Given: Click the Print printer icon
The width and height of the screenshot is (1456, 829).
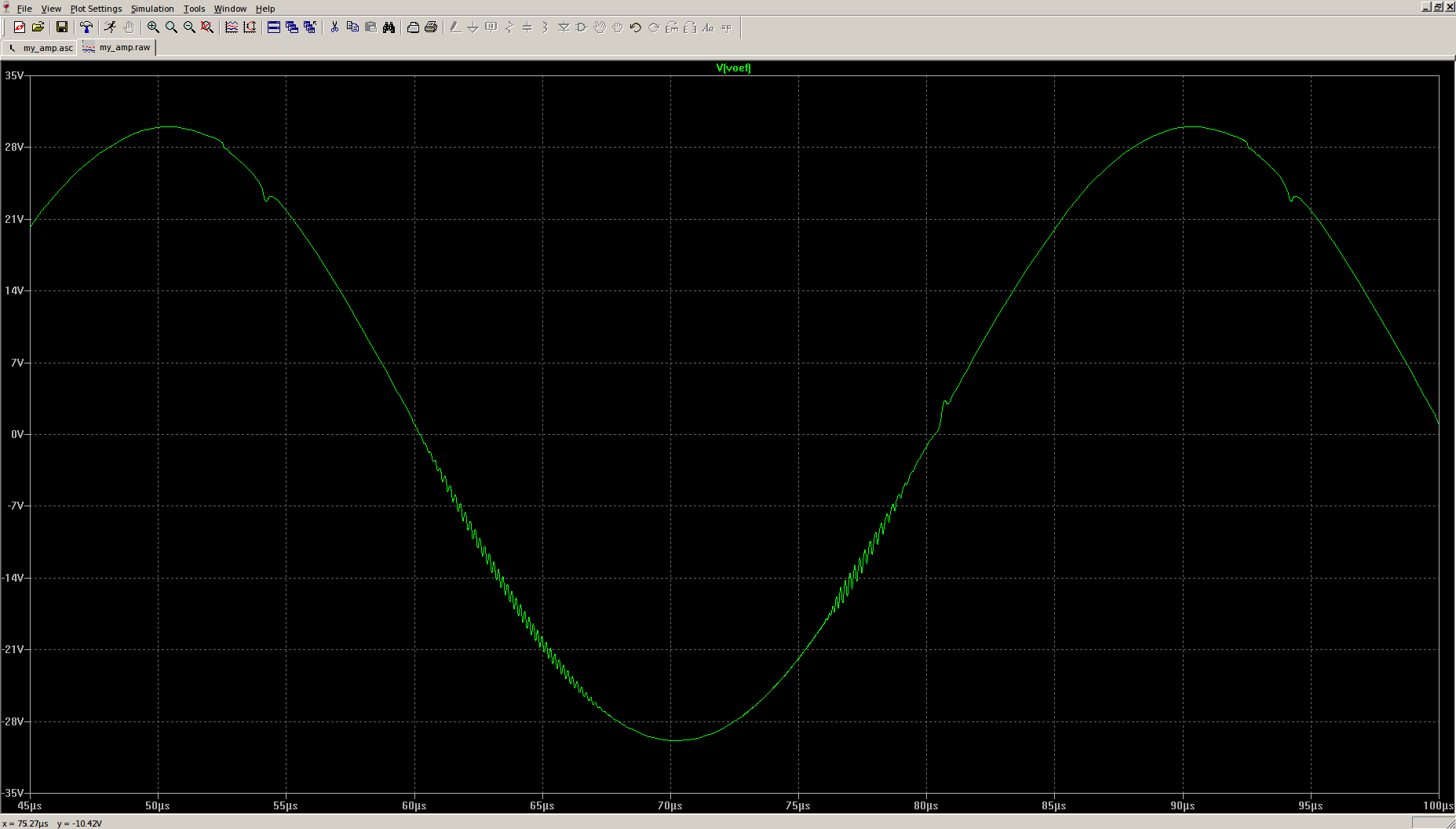Looking at the screenshot, I should pyautogui.click(x=431, y=27).
